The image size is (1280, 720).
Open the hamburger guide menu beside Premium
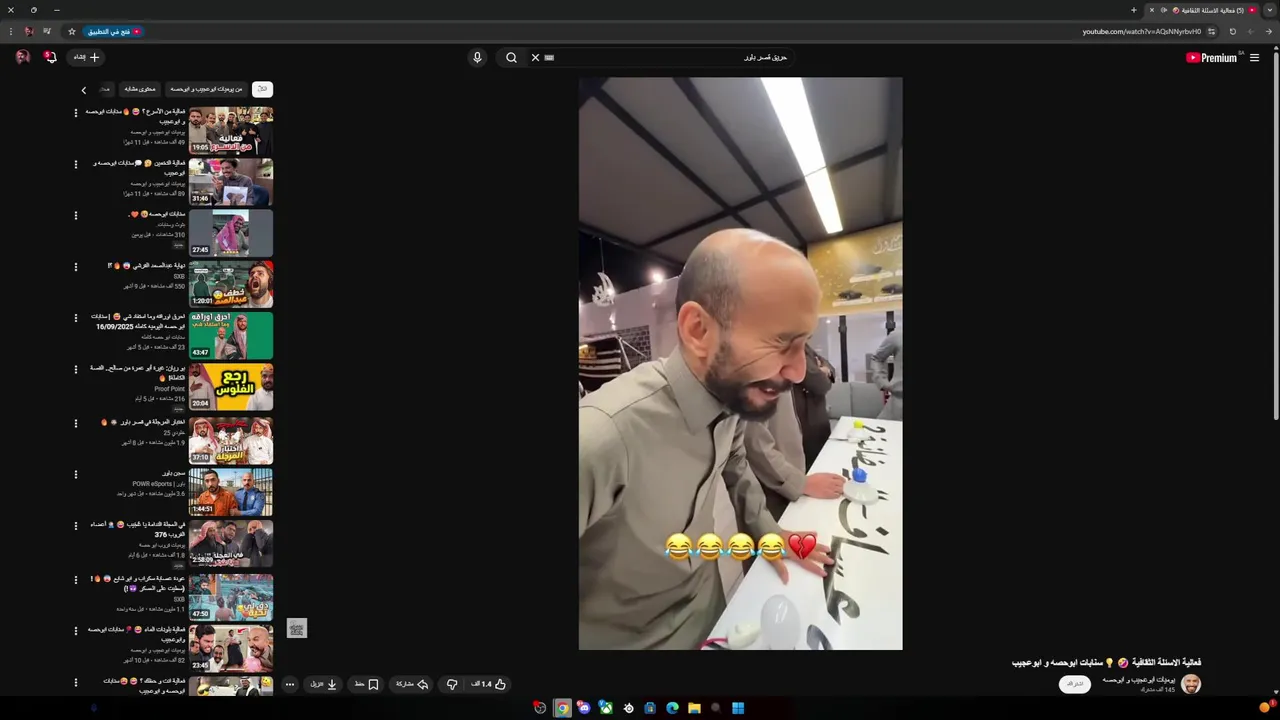pyautogui.click(x=1254, y=58)
